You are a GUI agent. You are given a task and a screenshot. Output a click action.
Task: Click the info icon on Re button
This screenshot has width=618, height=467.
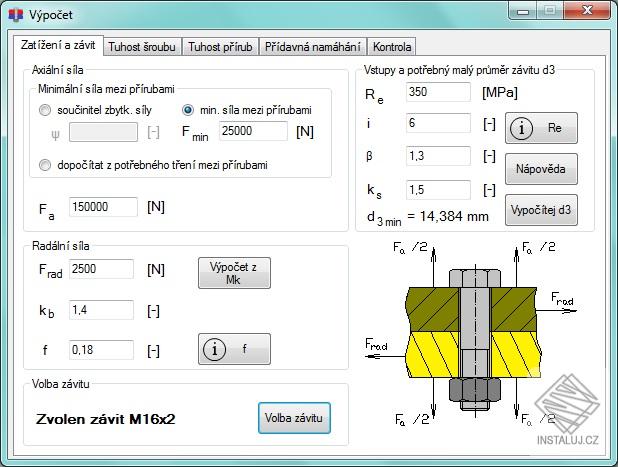(x=521, y=128)
